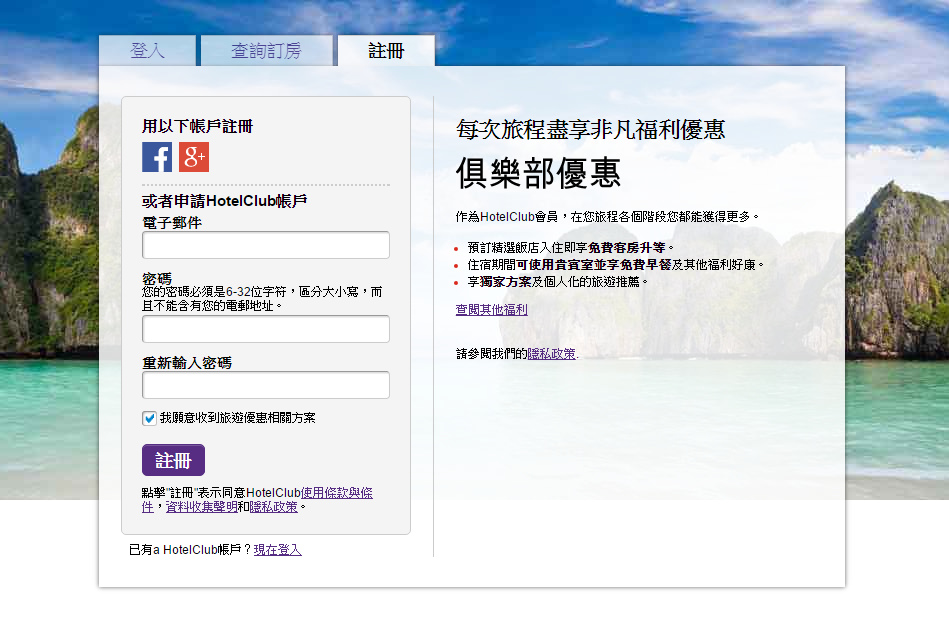Image resolution: width=949 pixels, height=619 pixels.
Task: Sign up with the Google+ icon
Action: click(x=193, y=157)
